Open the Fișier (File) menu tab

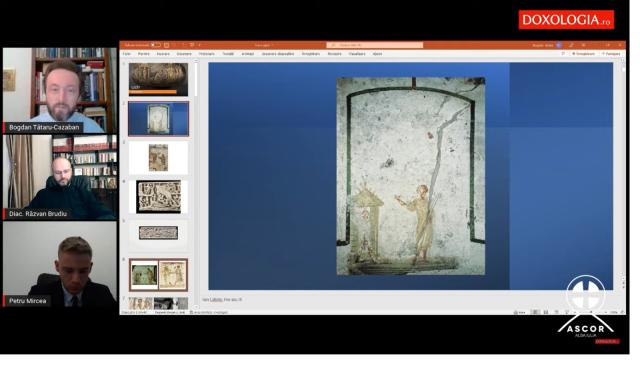point(127,54)
